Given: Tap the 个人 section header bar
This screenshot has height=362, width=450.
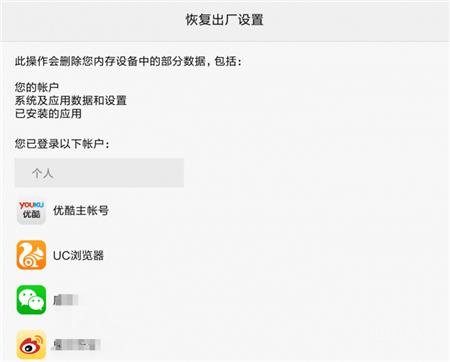Looking at the screenshot, I should (99, 173).
